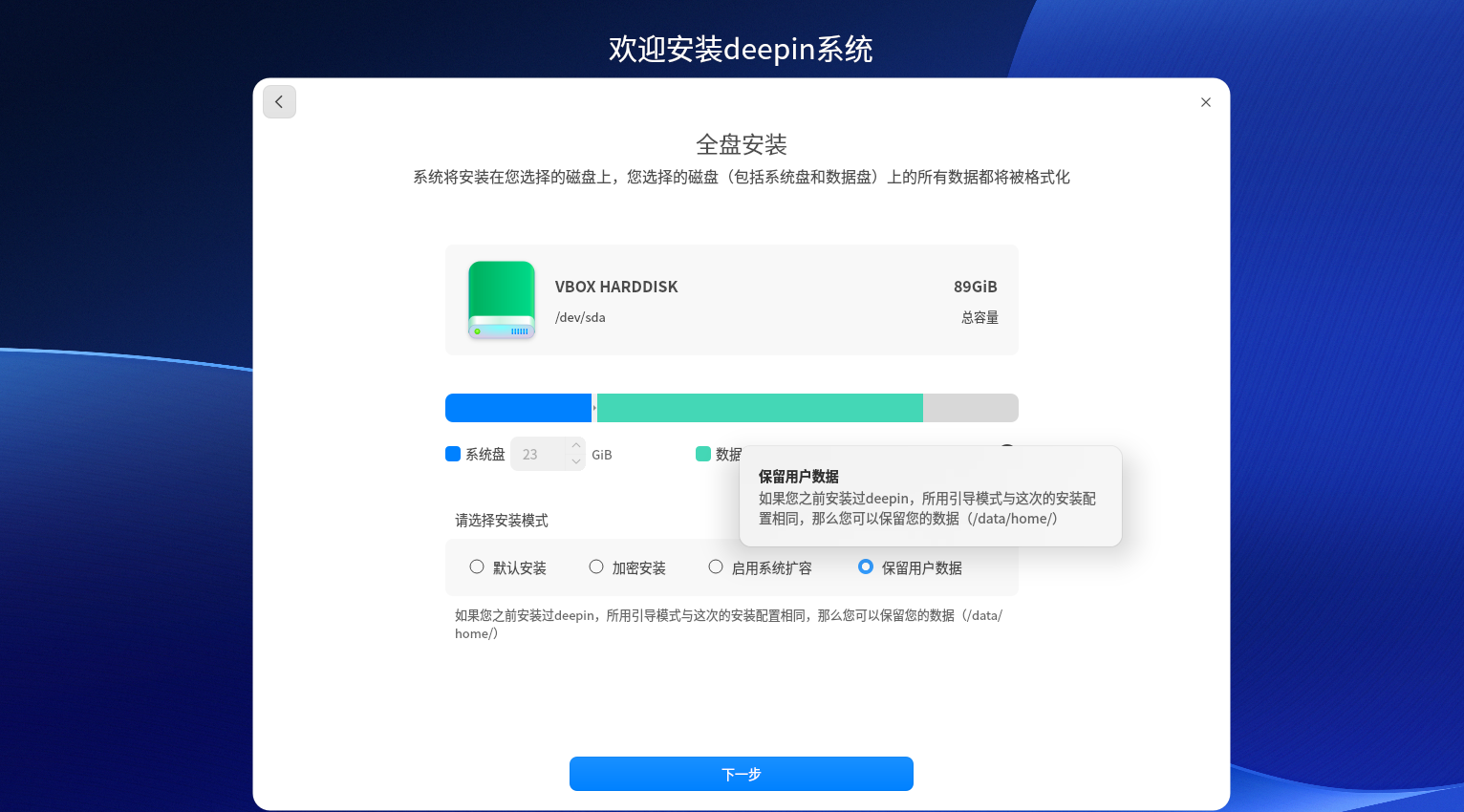Click the teal 数据盘 legend swatch

pyautogui.click(x=703, y=454)
